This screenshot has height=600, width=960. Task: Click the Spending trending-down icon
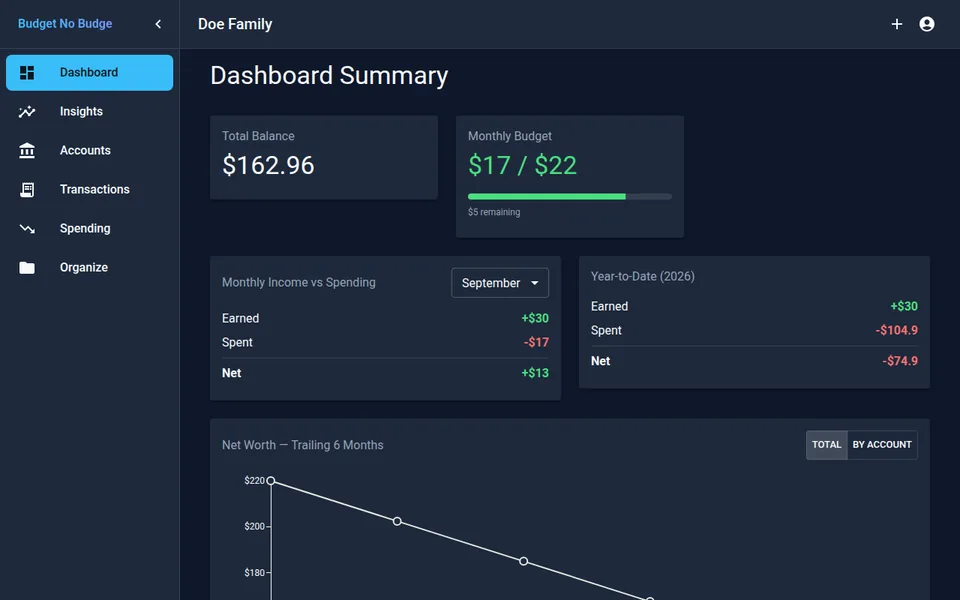click(x=27, y=229)
